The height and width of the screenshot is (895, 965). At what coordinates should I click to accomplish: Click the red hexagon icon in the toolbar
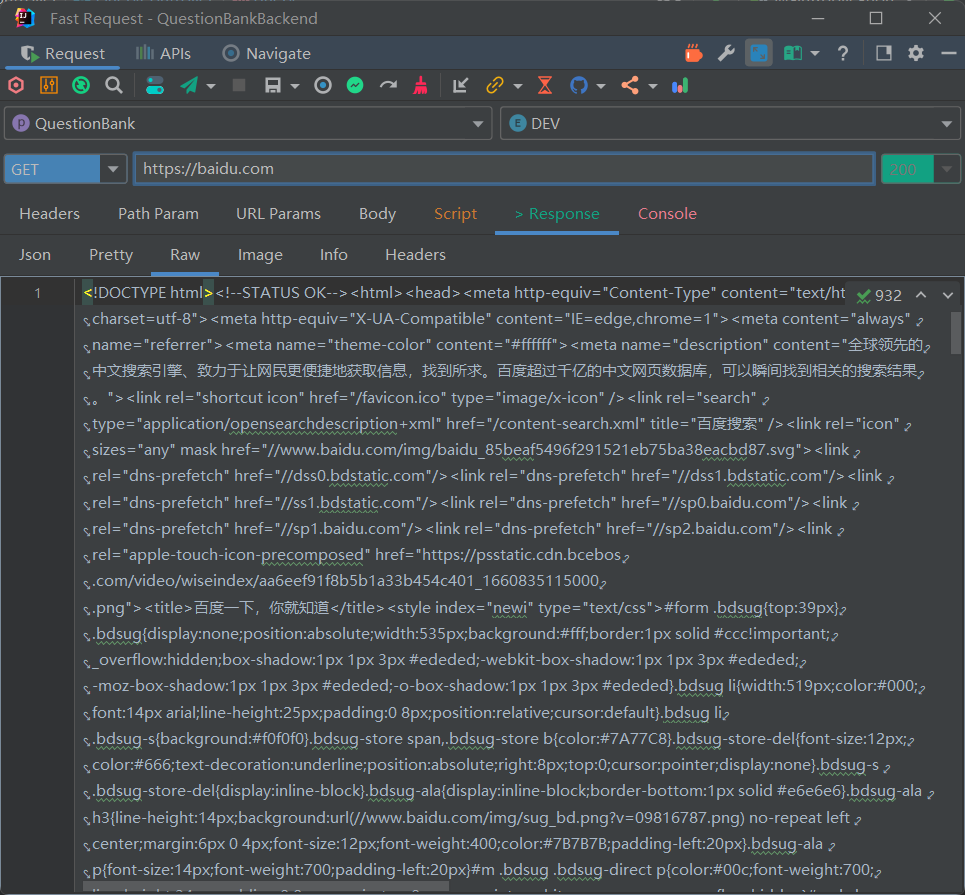pos(16,86)
